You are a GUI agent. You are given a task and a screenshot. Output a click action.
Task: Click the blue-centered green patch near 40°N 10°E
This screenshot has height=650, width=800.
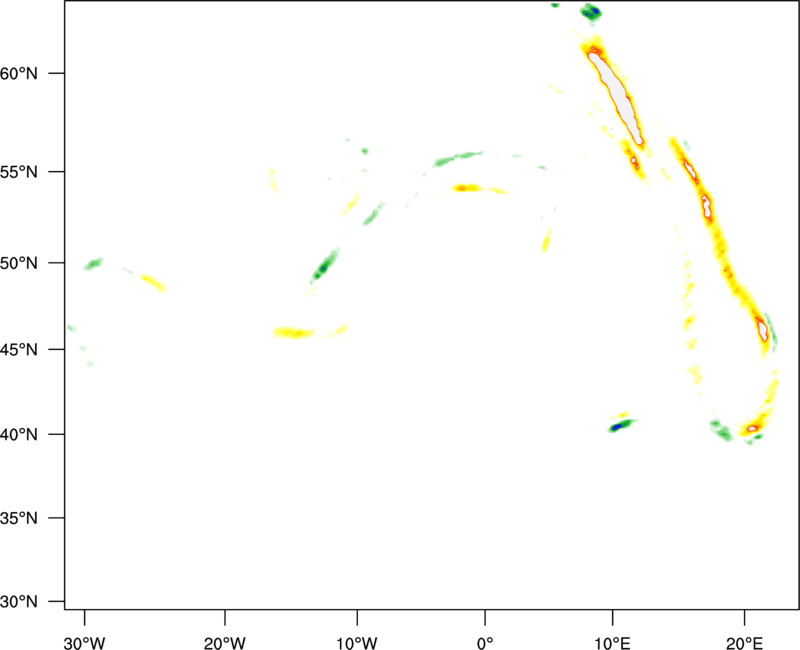click(621, 425)
